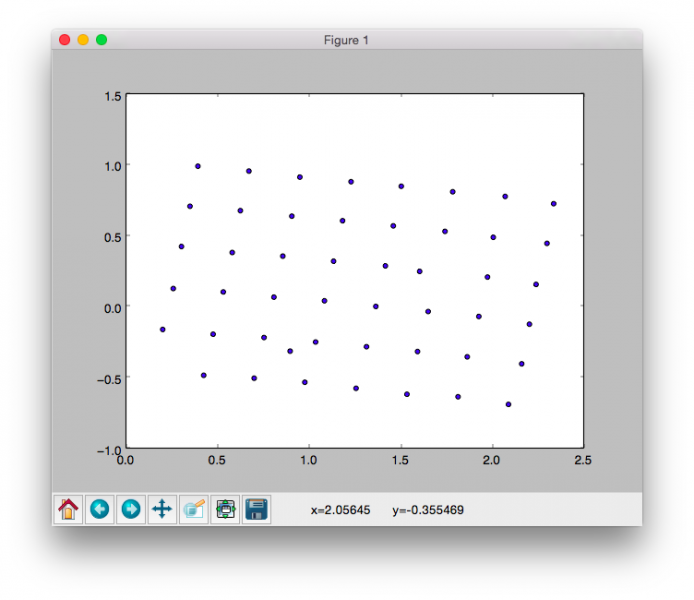Click the -1.0 tick label on y-axis
Image resolution: width=694 pixels, height=600 pixels.
[x=106, y=449]
